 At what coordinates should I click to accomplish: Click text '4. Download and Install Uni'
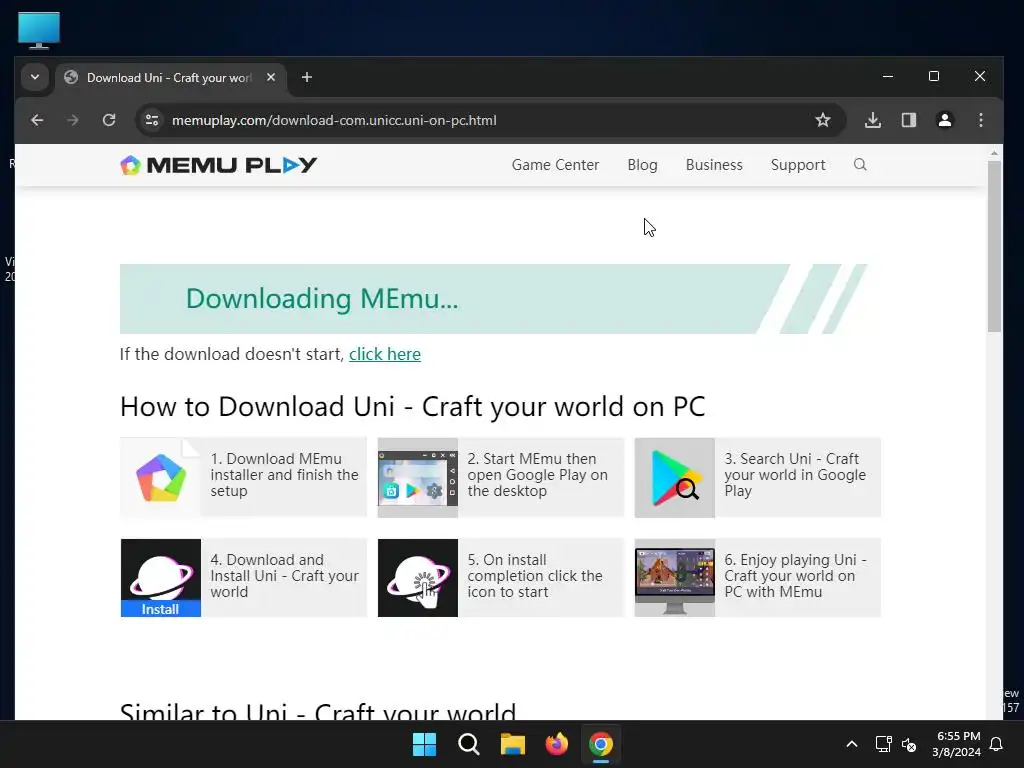(x=284, y=575)
